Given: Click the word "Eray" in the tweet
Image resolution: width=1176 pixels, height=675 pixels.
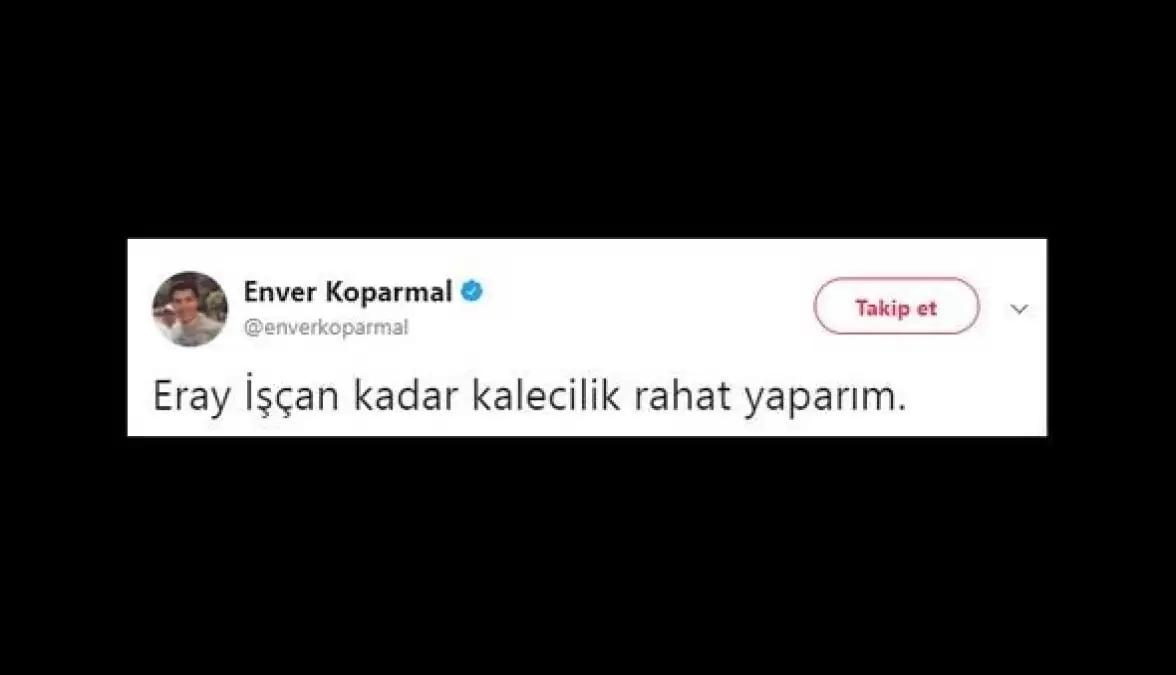Looking at the screenshot, I should click(x=191, y=398).
